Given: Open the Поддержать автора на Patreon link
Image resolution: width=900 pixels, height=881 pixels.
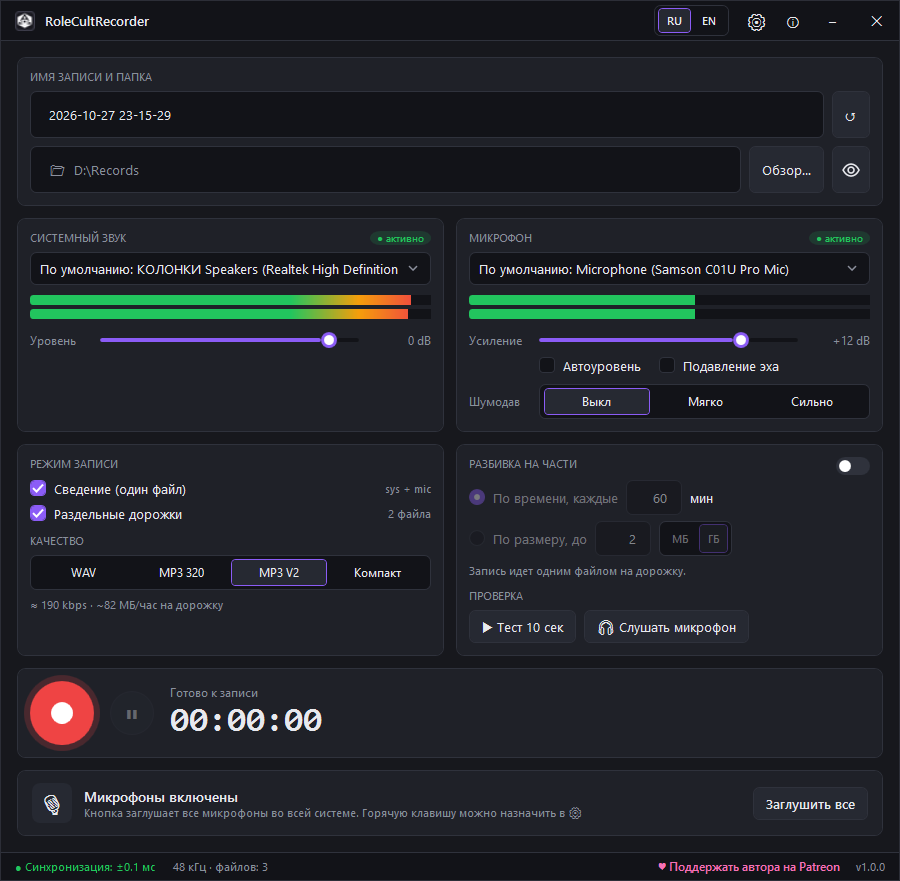Looking at the screenshot, I should click(x=748, y=867).
